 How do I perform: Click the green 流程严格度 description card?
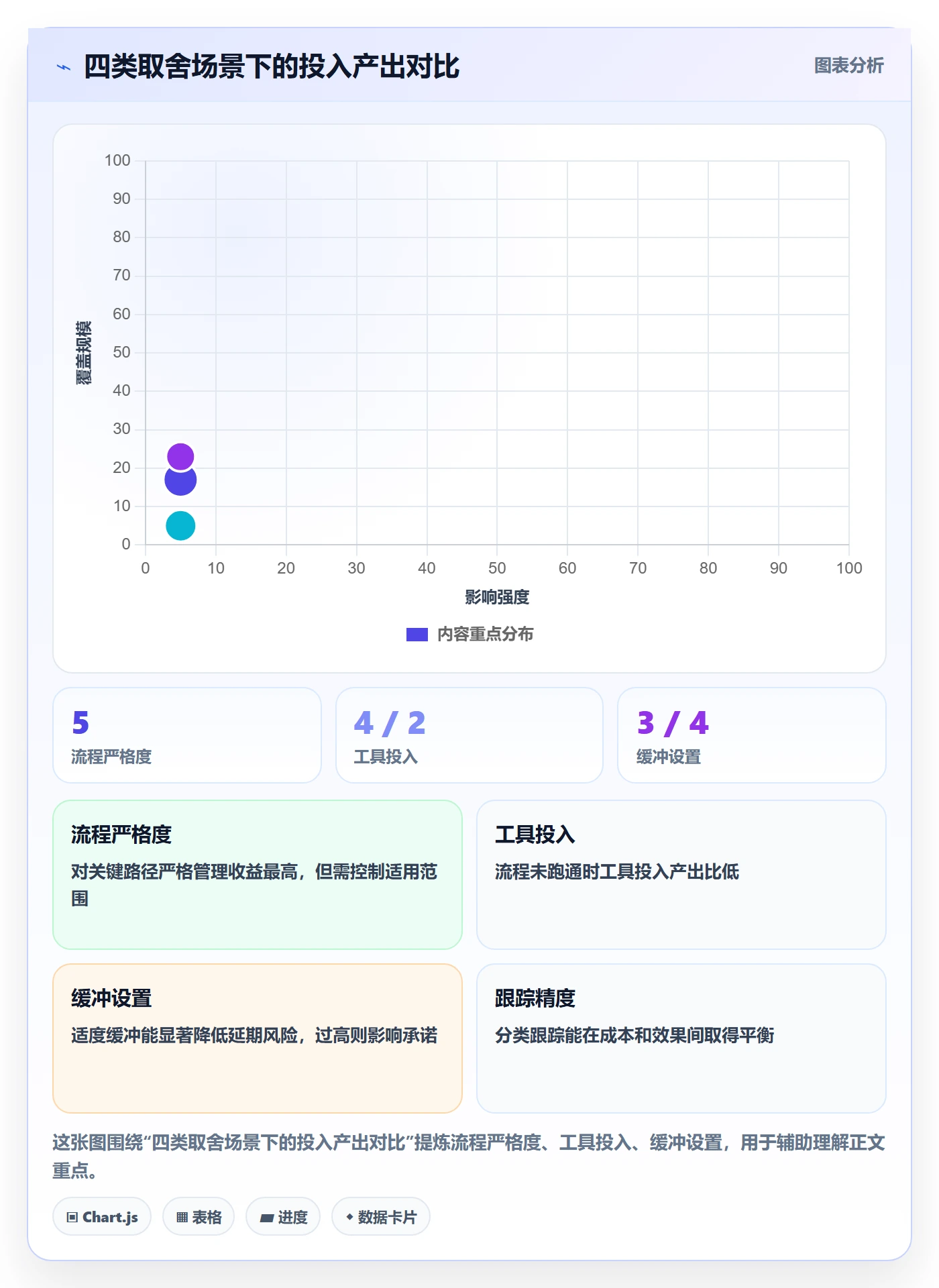click(258, 875)
